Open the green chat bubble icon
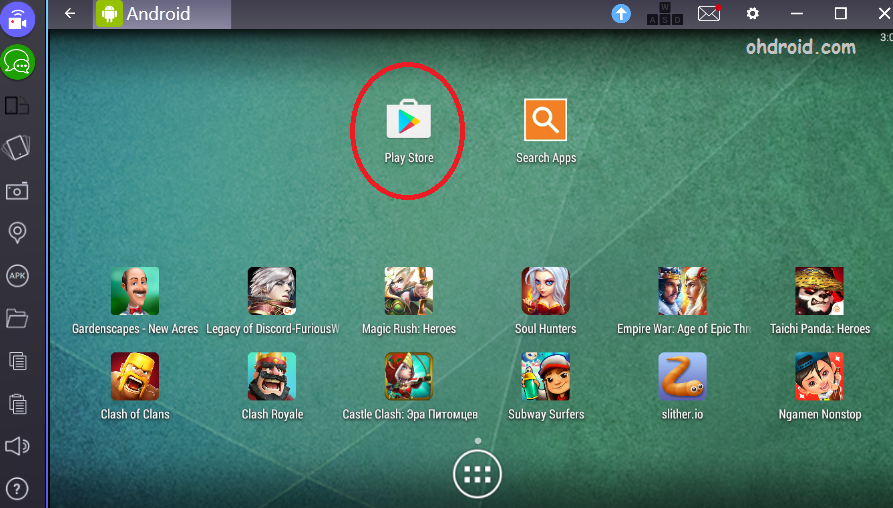This screenshot has width=893, height=508. pyautogui.click(x=18, y=62)
